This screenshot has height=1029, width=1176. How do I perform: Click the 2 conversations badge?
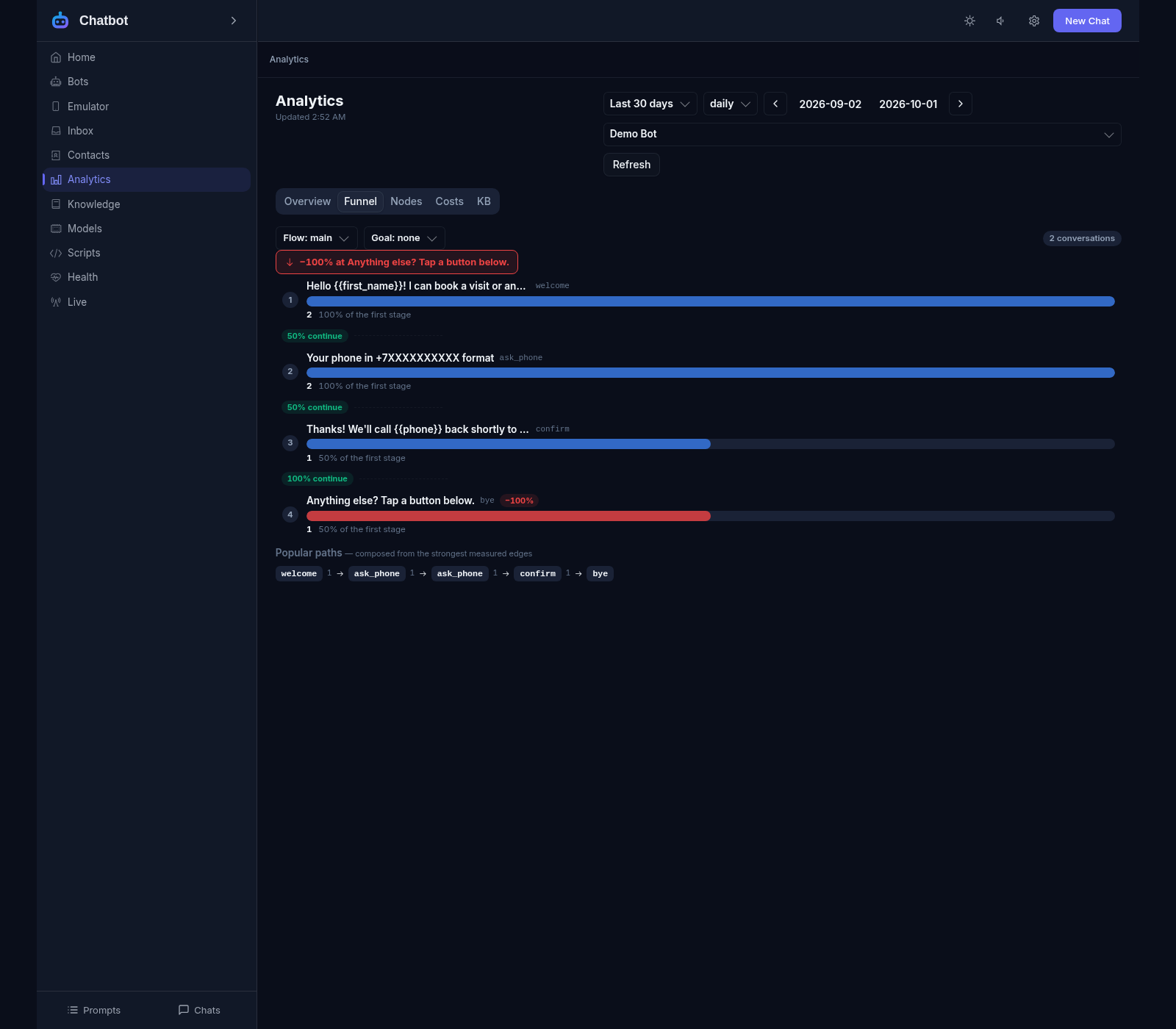[x=1082, y=238]
